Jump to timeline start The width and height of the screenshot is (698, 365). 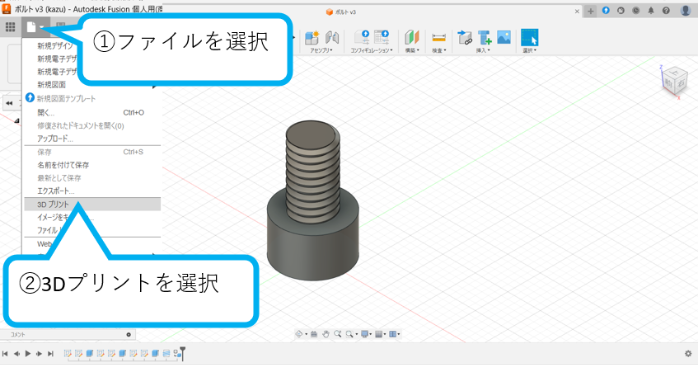(5, 353)
